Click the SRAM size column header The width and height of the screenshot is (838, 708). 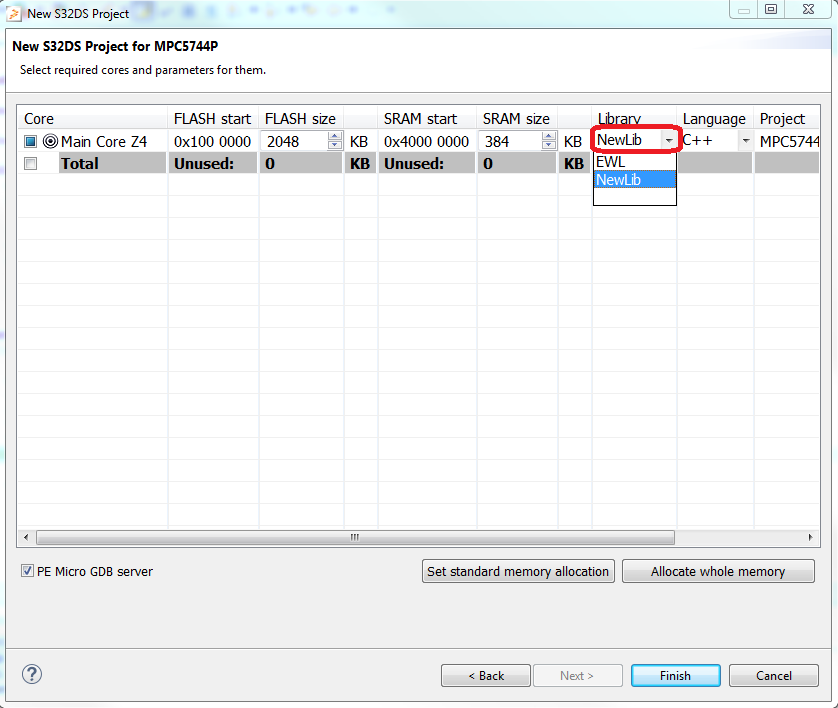[517, 119]
